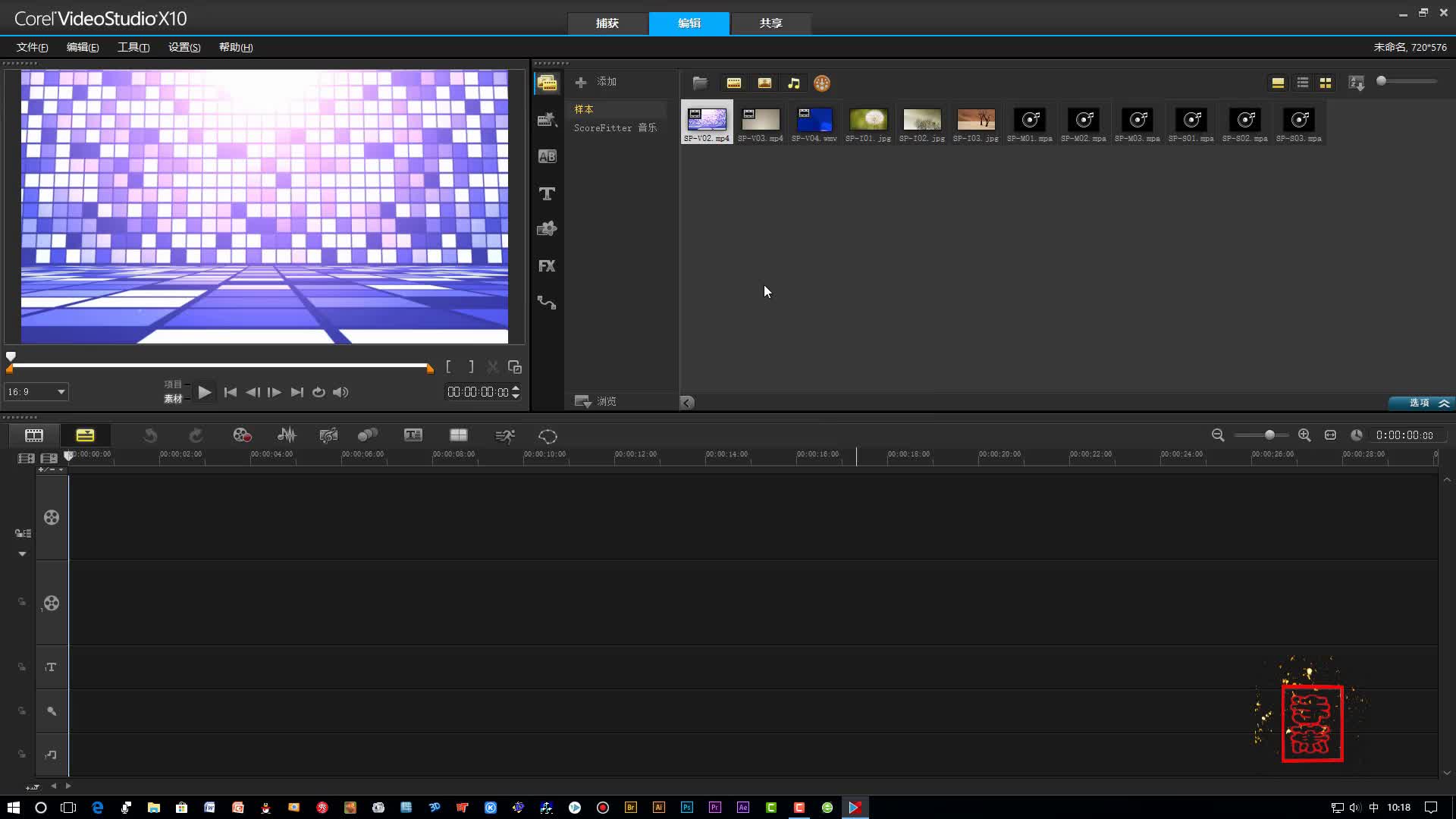Toggle audio files visibility in library
The width and height of the screenshot is (1456, 819).
794,83
